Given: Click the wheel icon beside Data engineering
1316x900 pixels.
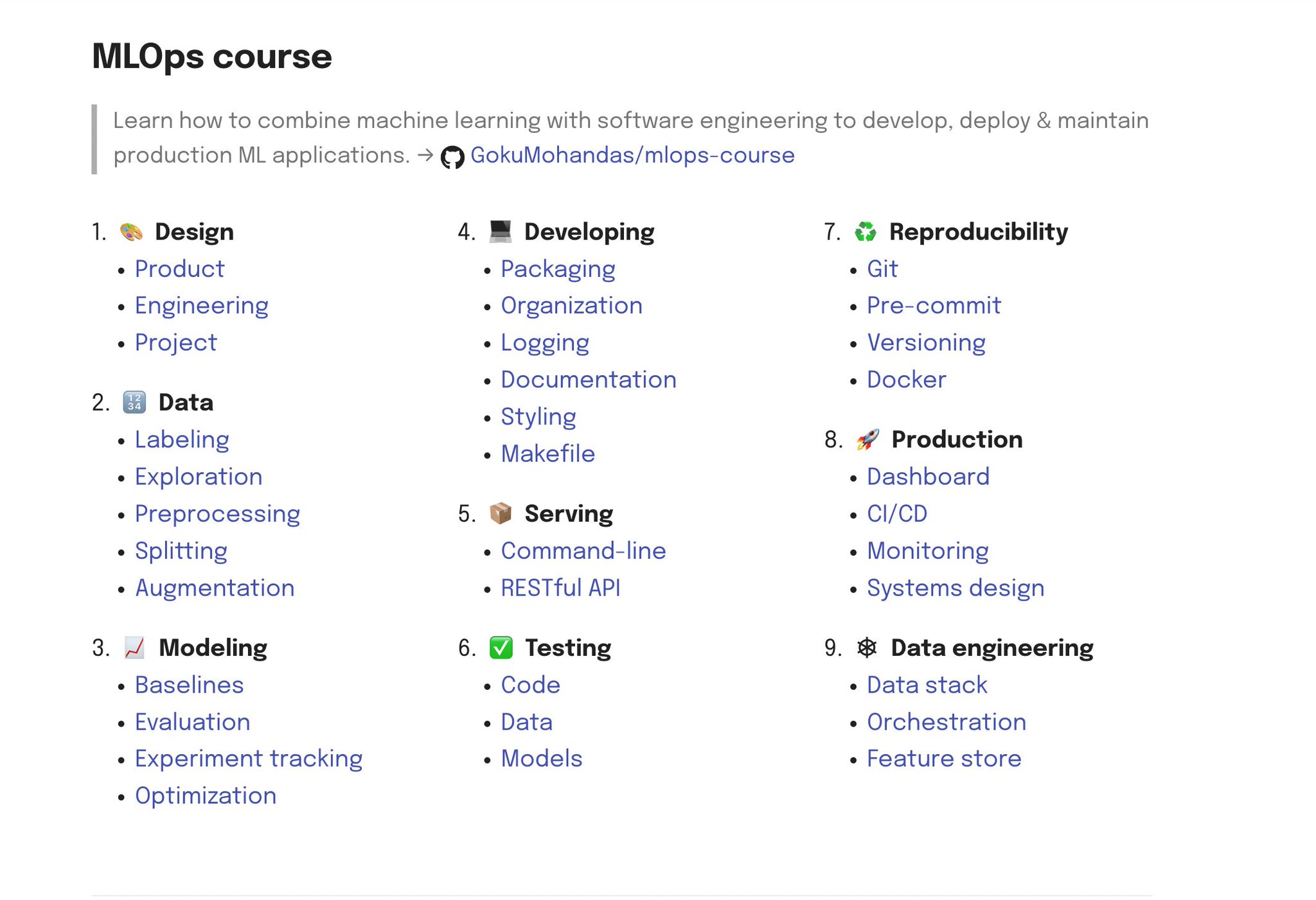Looking at the screenshot, I should (868, 648).
